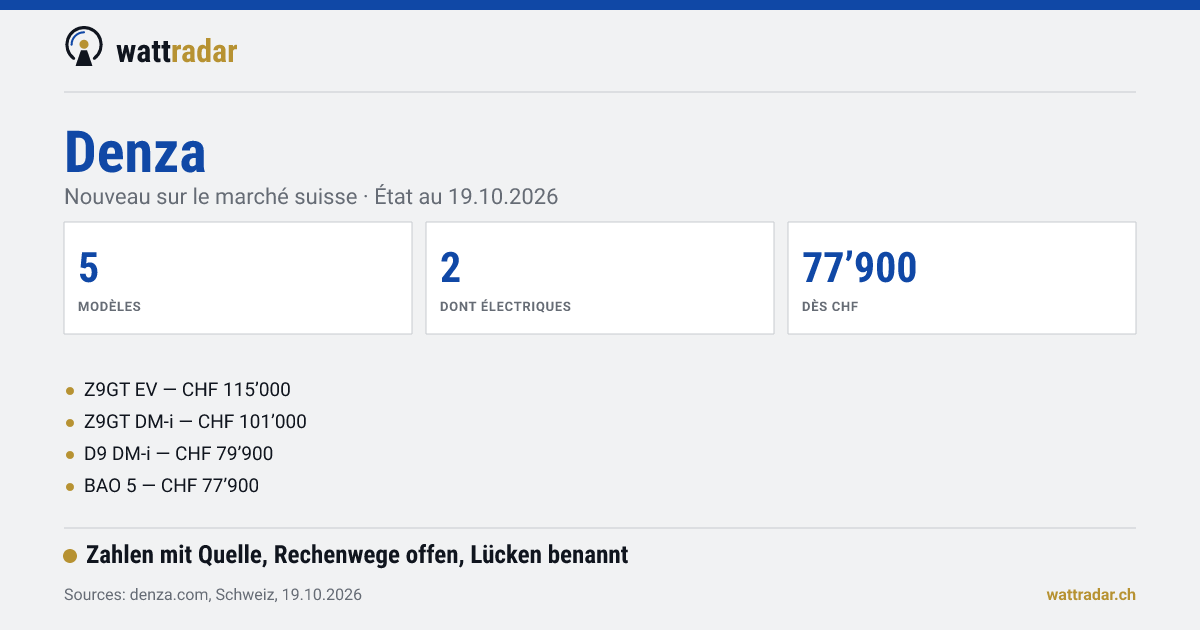This screenshot has width=1200, height=630.
Task: Select the Z9GT DM-i — CHF 101’000 row
Action: (186, 422)
